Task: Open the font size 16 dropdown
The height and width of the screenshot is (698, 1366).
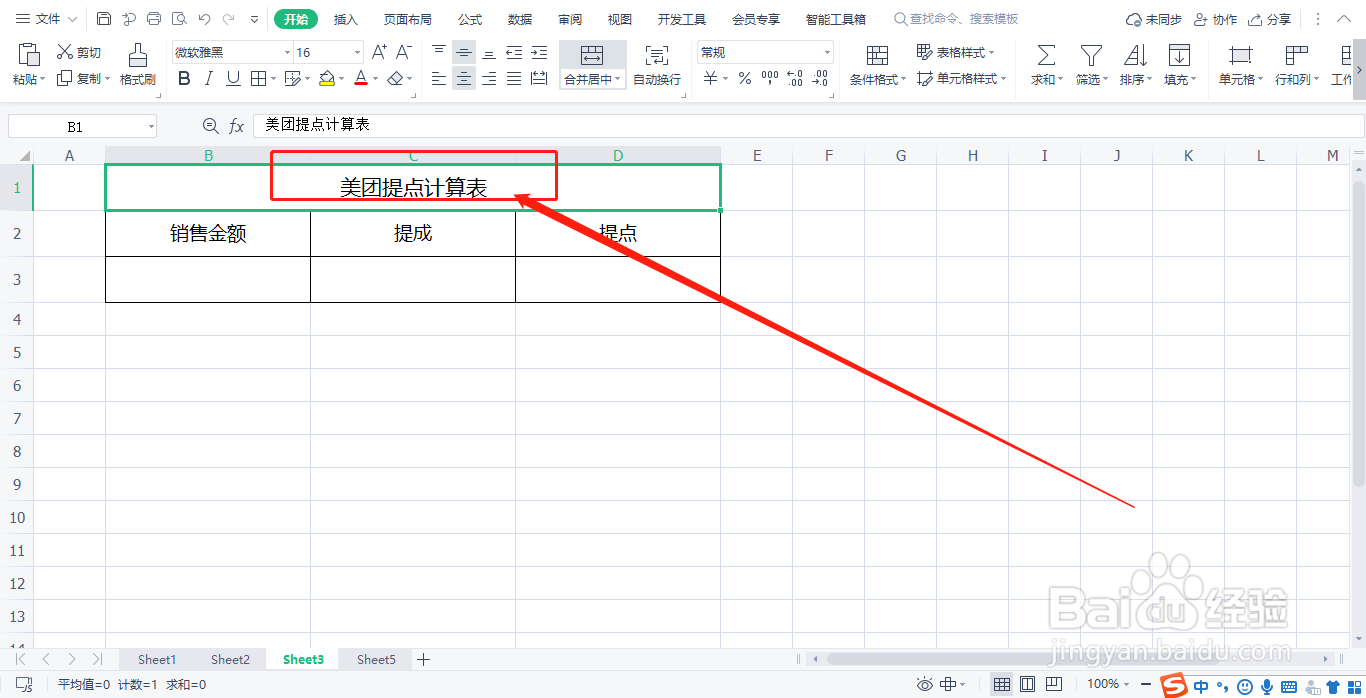Action: point(358,53)
